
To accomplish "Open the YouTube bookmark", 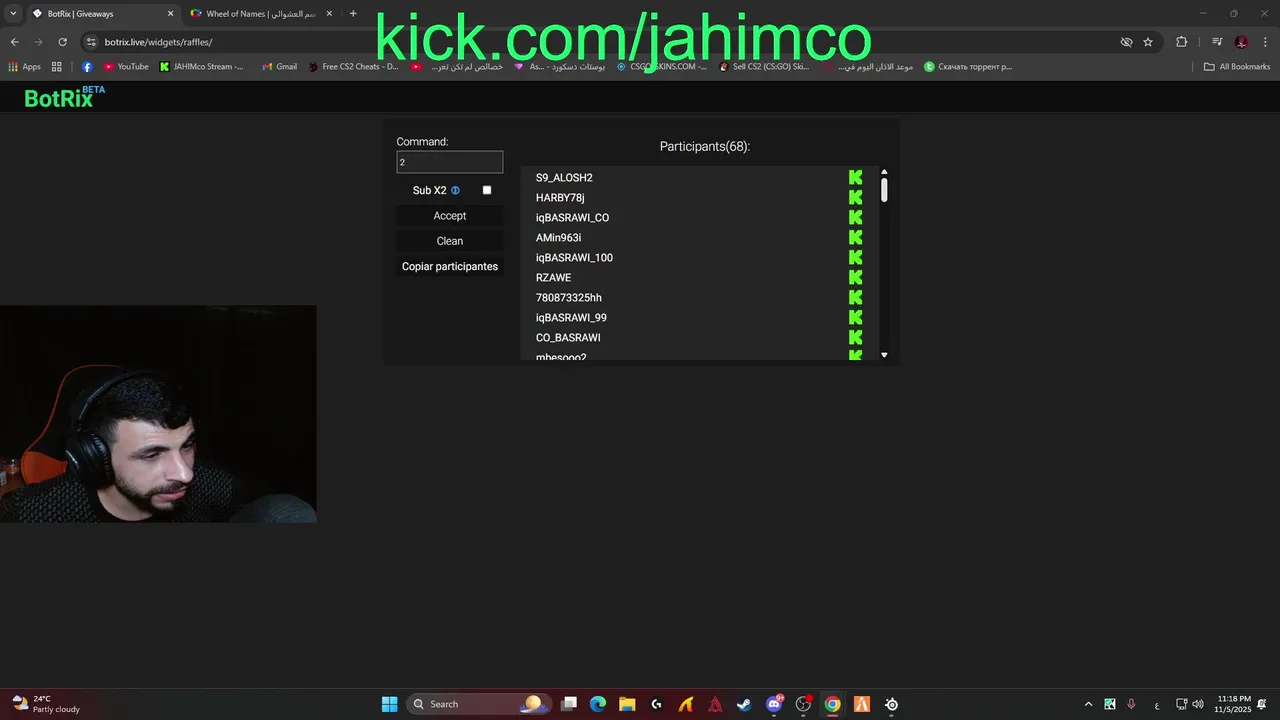I will click(126, 67).
